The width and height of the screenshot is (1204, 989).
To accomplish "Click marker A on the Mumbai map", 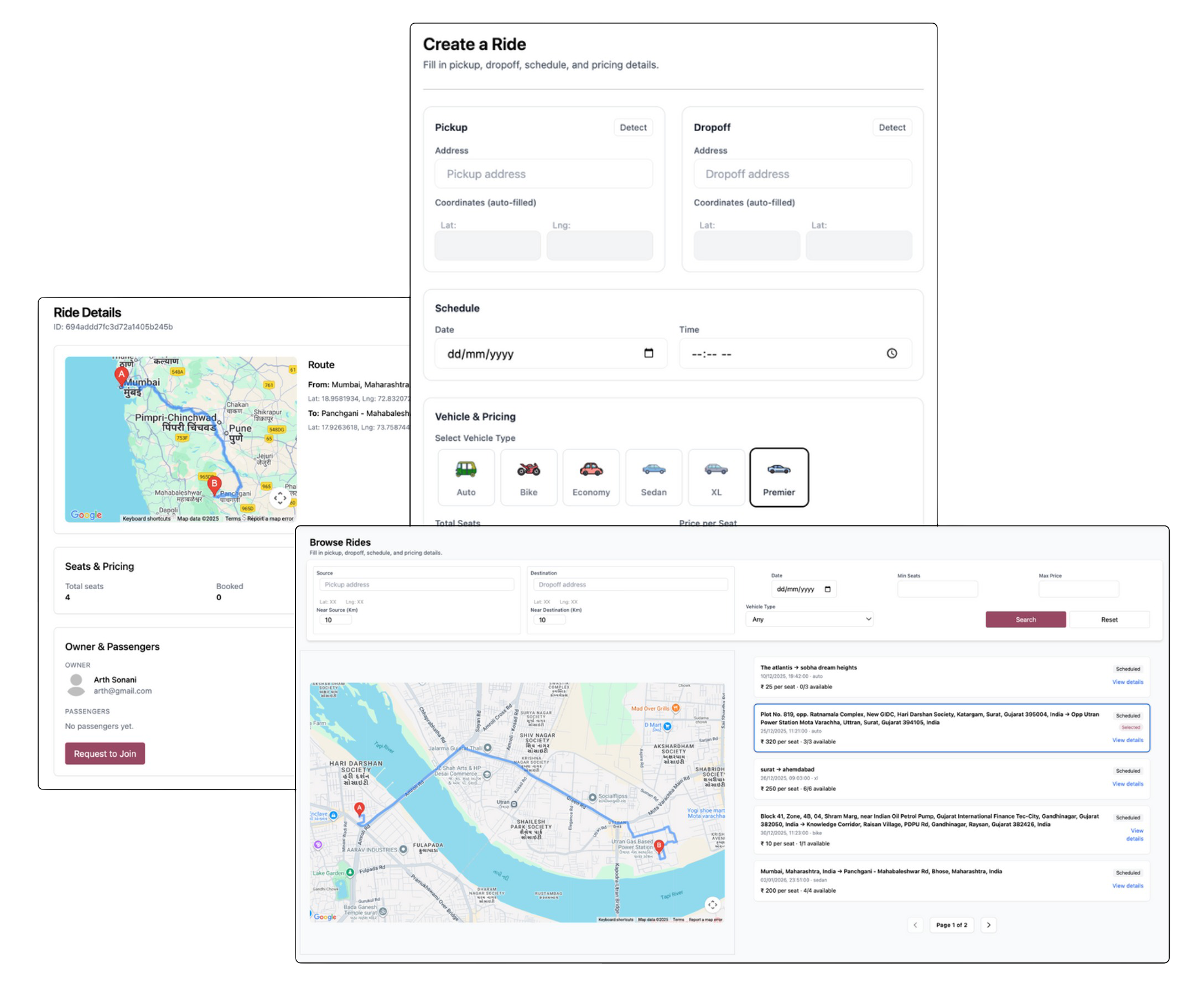I will 121,375.
